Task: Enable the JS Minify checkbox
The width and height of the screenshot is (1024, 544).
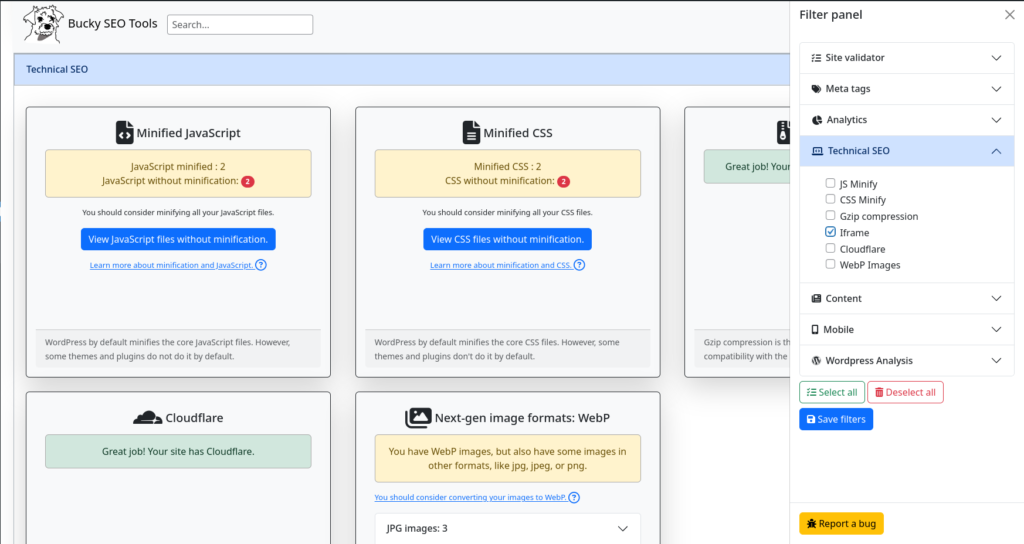Action: pos(830,184)
